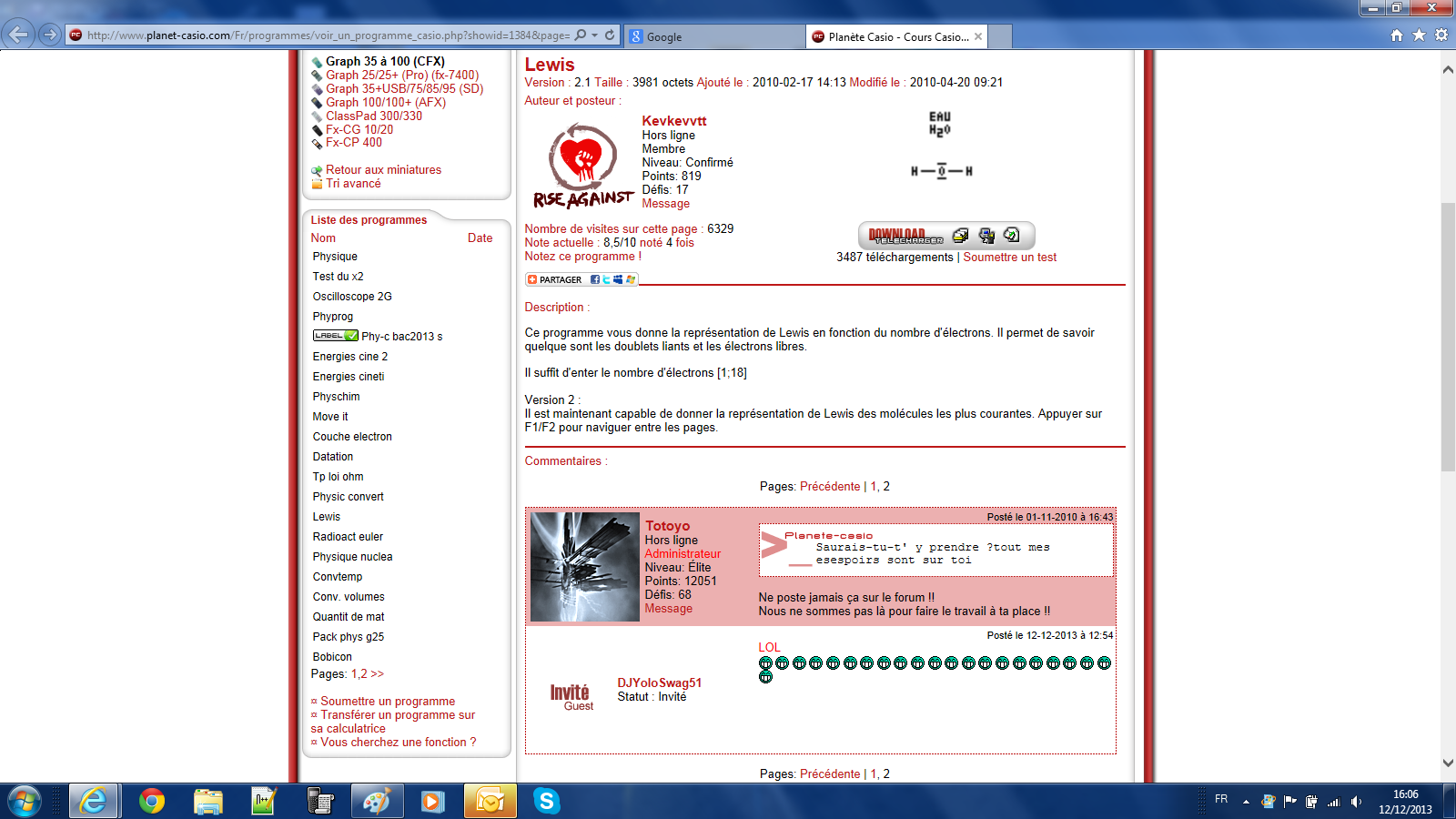Screen dimensions: 1456x819
Task: Switch to the Google tab
Action: pyautogui.click(x=714, y=36)
